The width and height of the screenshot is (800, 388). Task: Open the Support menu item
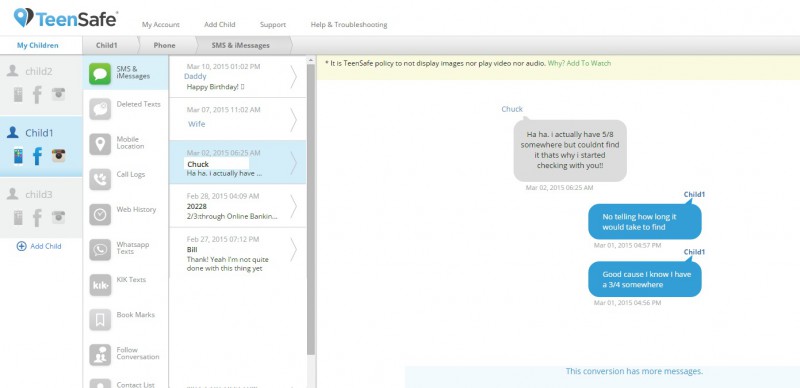[273, 25]
